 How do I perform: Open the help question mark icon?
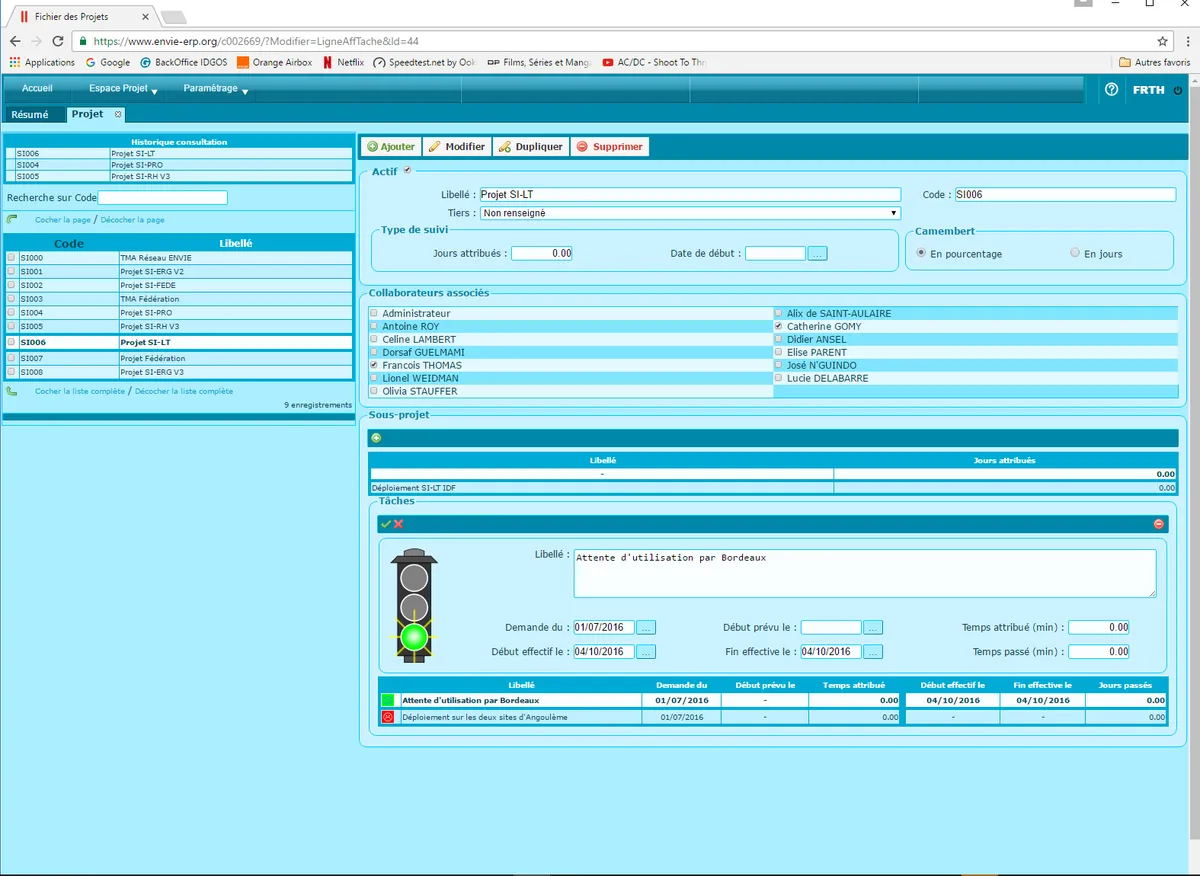(x=1111, y=90)
